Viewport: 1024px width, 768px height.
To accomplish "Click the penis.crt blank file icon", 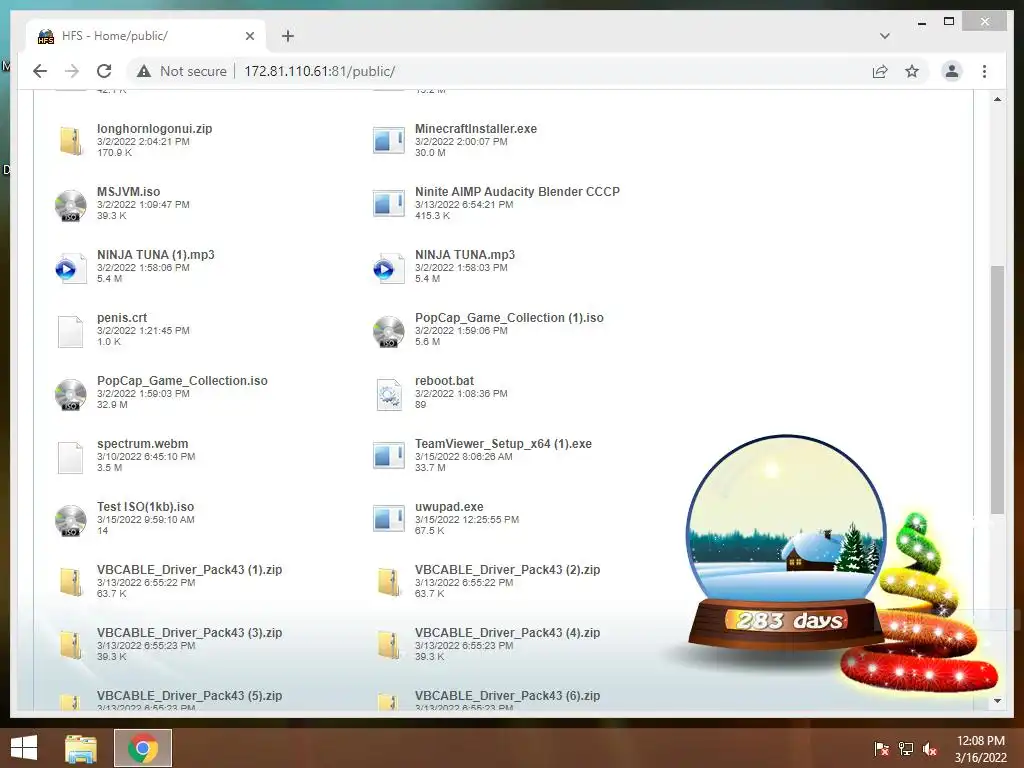I will pos(71,332).
